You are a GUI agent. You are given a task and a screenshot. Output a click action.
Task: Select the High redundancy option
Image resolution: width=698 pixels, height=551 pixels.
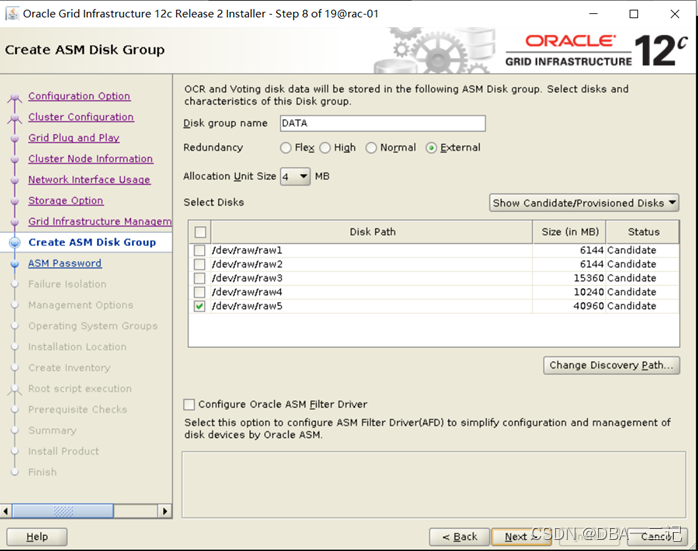click(325, 148)
